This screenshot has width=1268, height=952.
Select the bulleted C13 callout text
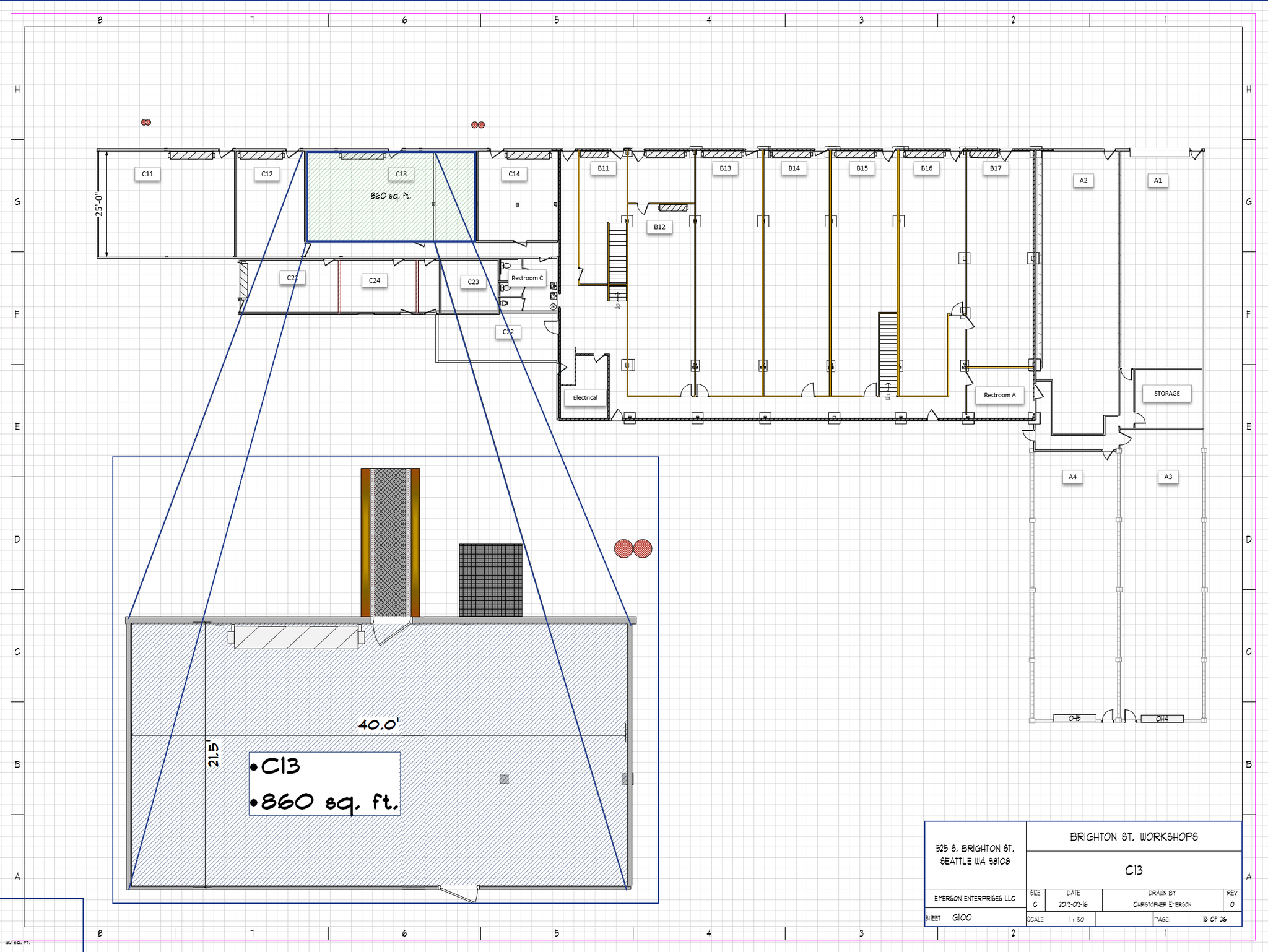point(276,767)
